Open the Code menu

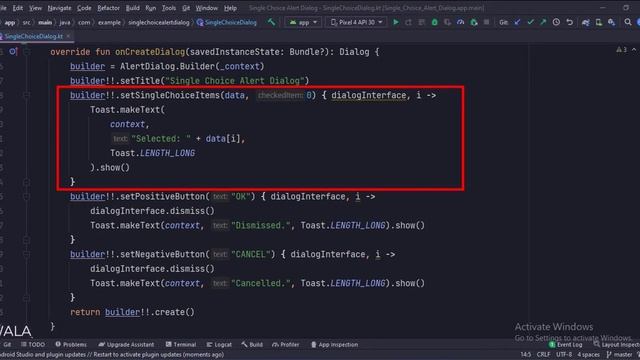pyautogui.click(x=84, y=8)
